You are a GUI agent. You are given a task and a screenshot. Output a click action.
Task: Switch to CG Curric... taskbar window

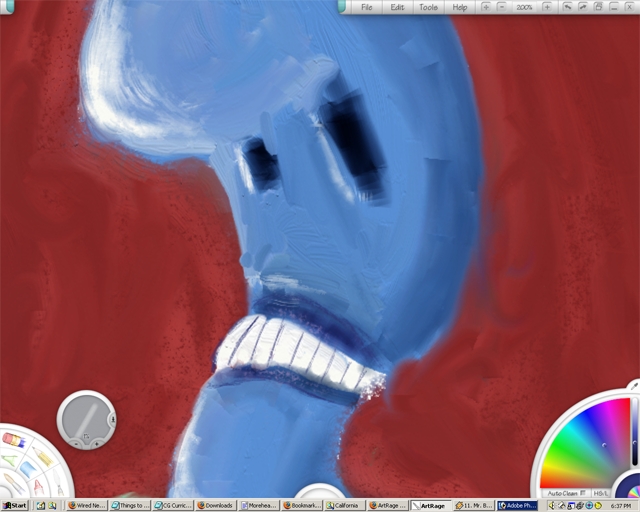click(x=173, y=505)
